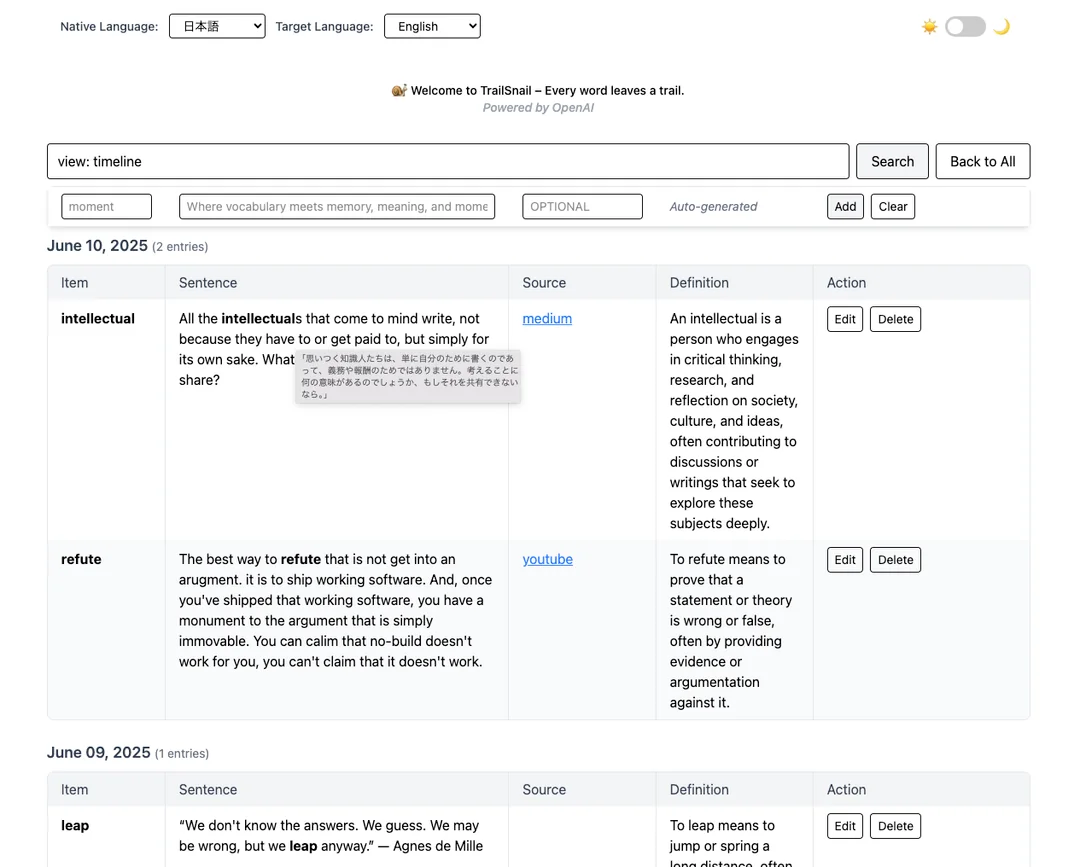This screenshot has width=1080, height=867.
Task: Click the Sentence header in June 10 table
Action: 208,283
